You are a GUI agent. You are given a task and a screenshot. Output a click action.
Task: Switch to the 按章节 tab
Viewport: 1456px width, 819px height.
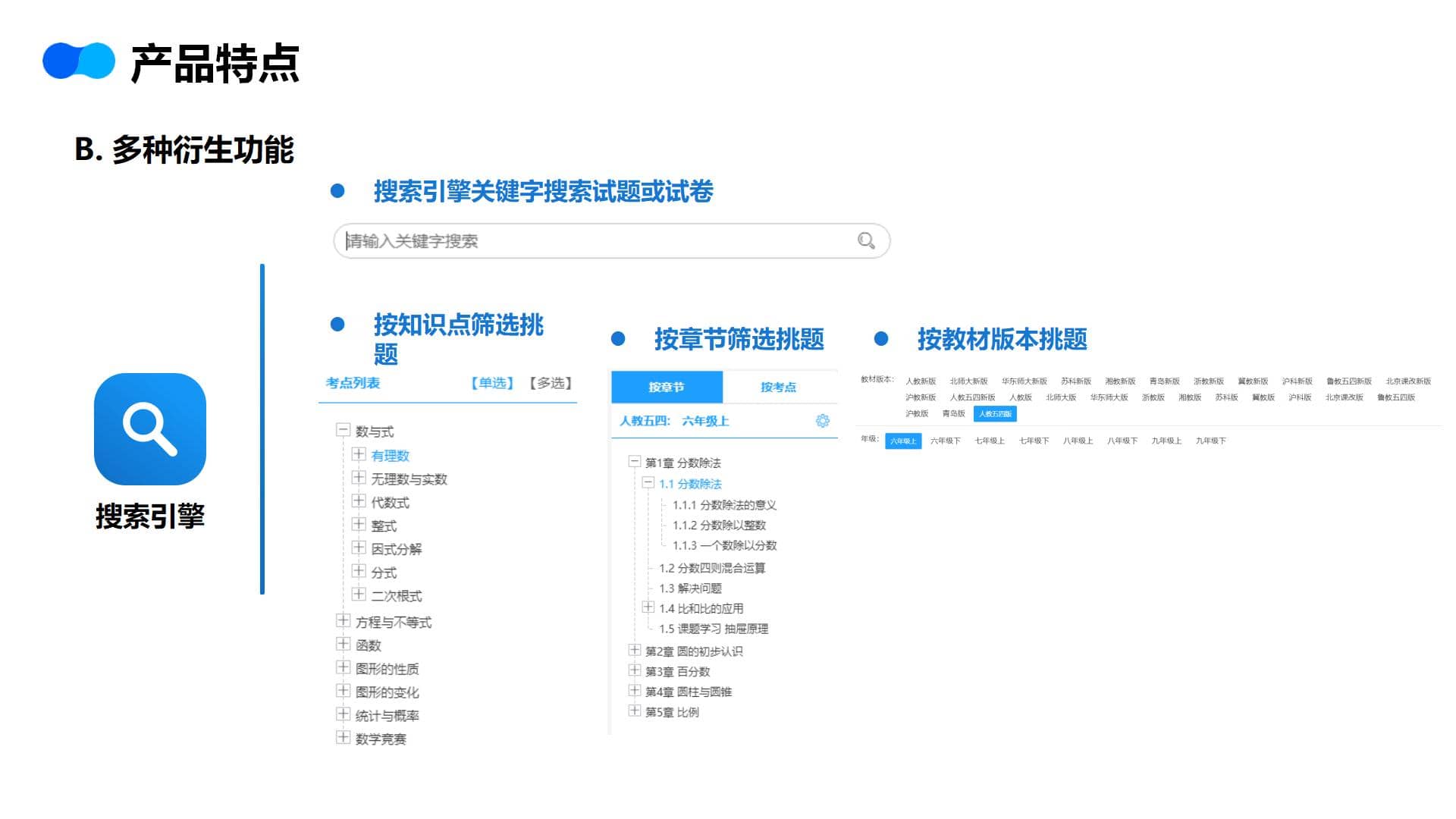point(667,388)
